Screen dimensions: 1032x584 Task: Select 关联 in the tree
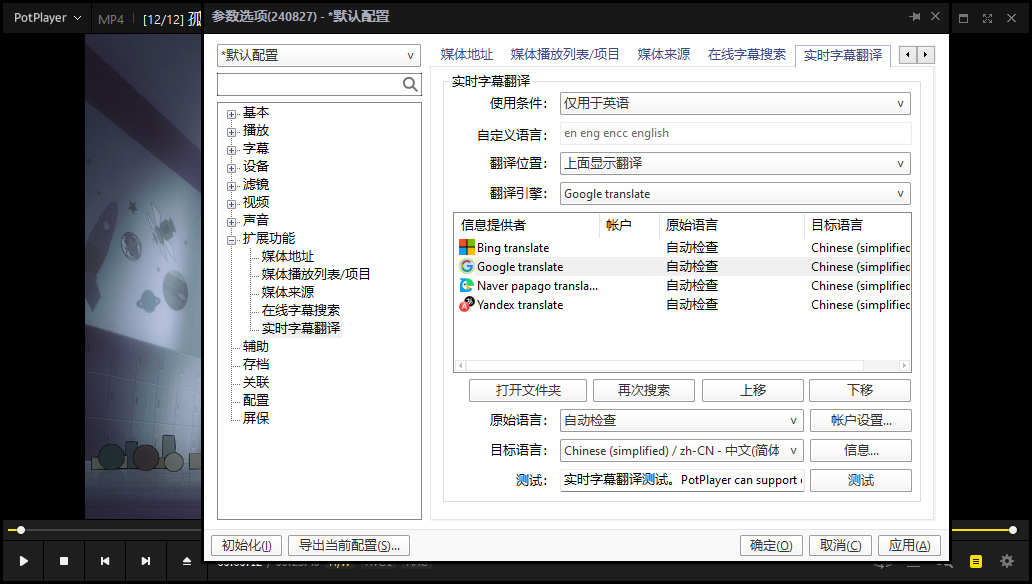(x=255, y=382)
